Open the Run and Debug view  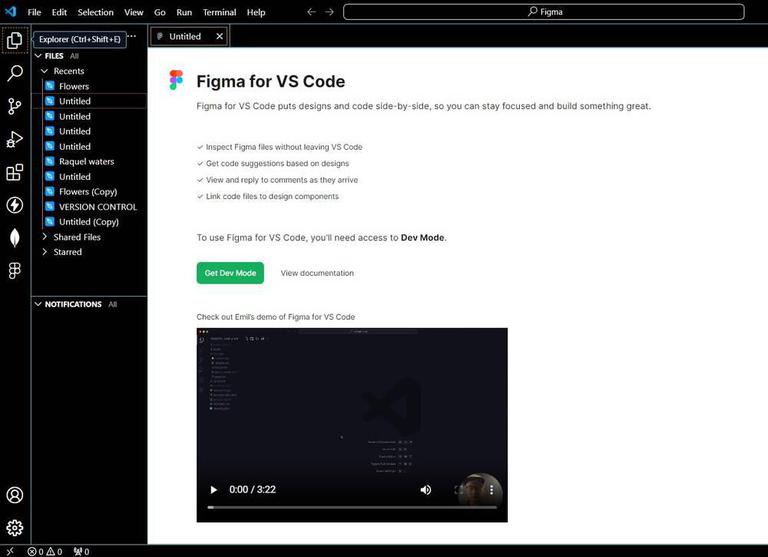(15, 139)
